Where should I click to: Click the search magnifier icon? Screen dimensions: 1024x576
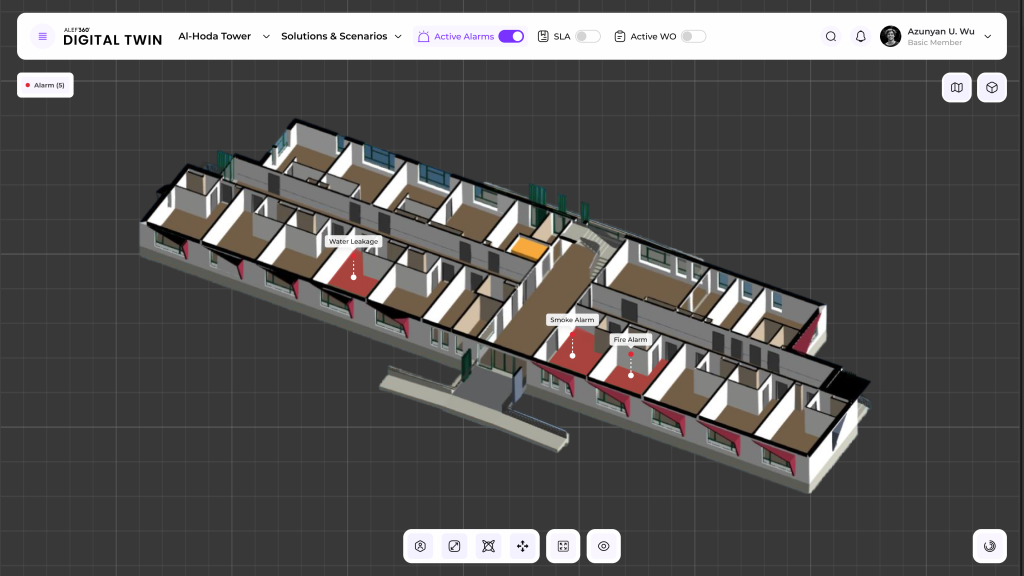(831, 36)
